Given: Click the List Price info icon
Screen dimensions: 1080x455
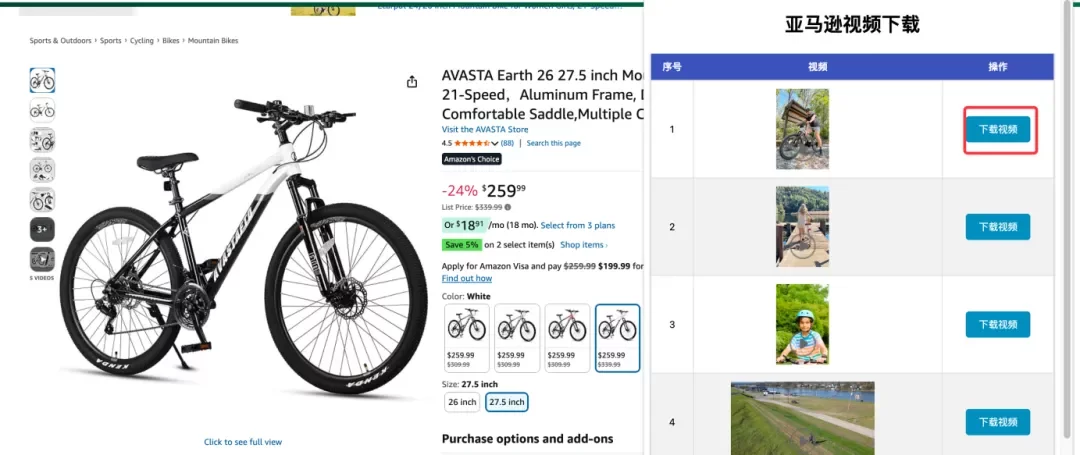Looking at the screenshot, I should 508,207.
